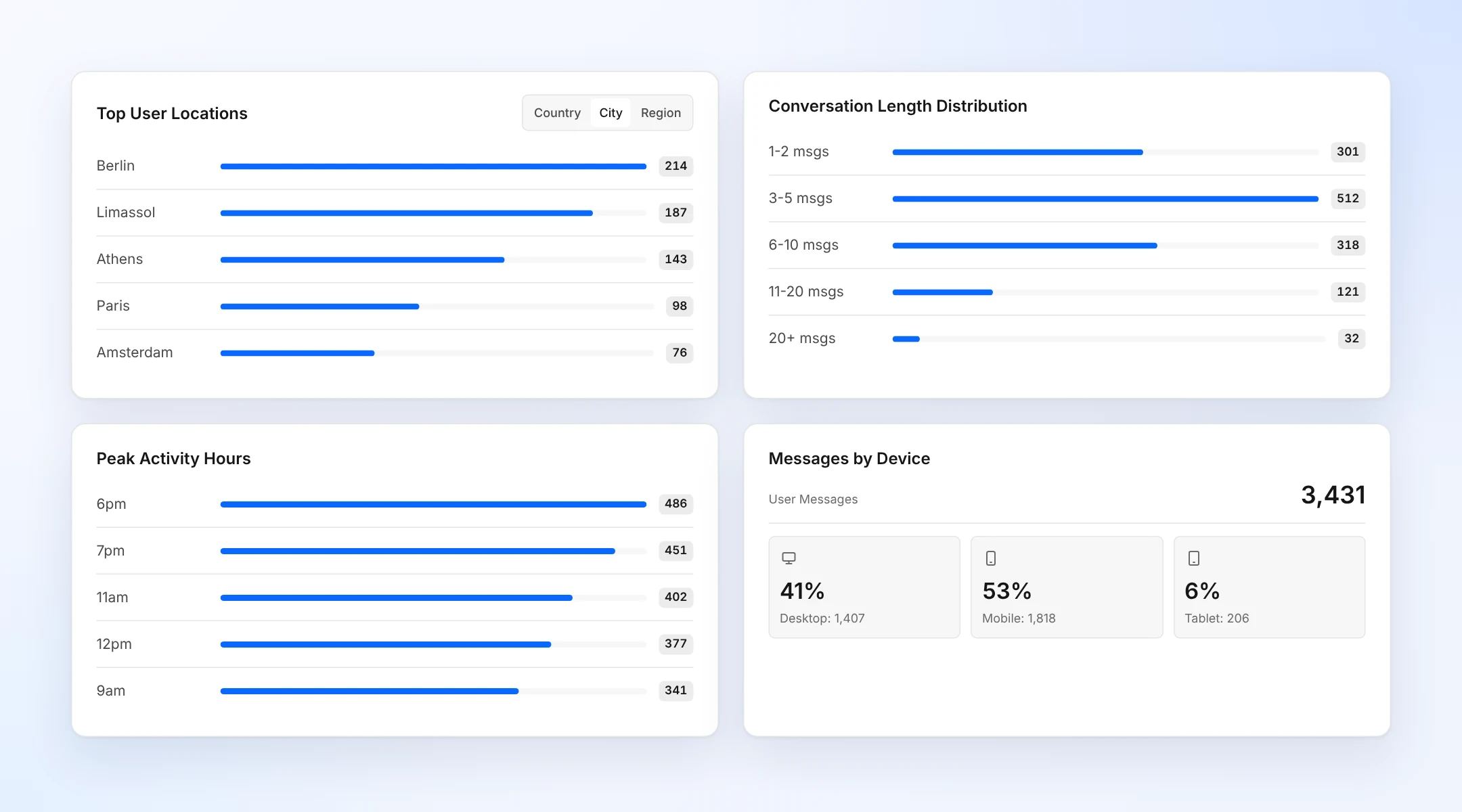1462x812 pixels.
Task: Click the 512 count badge
Action: coord(1348,198)
